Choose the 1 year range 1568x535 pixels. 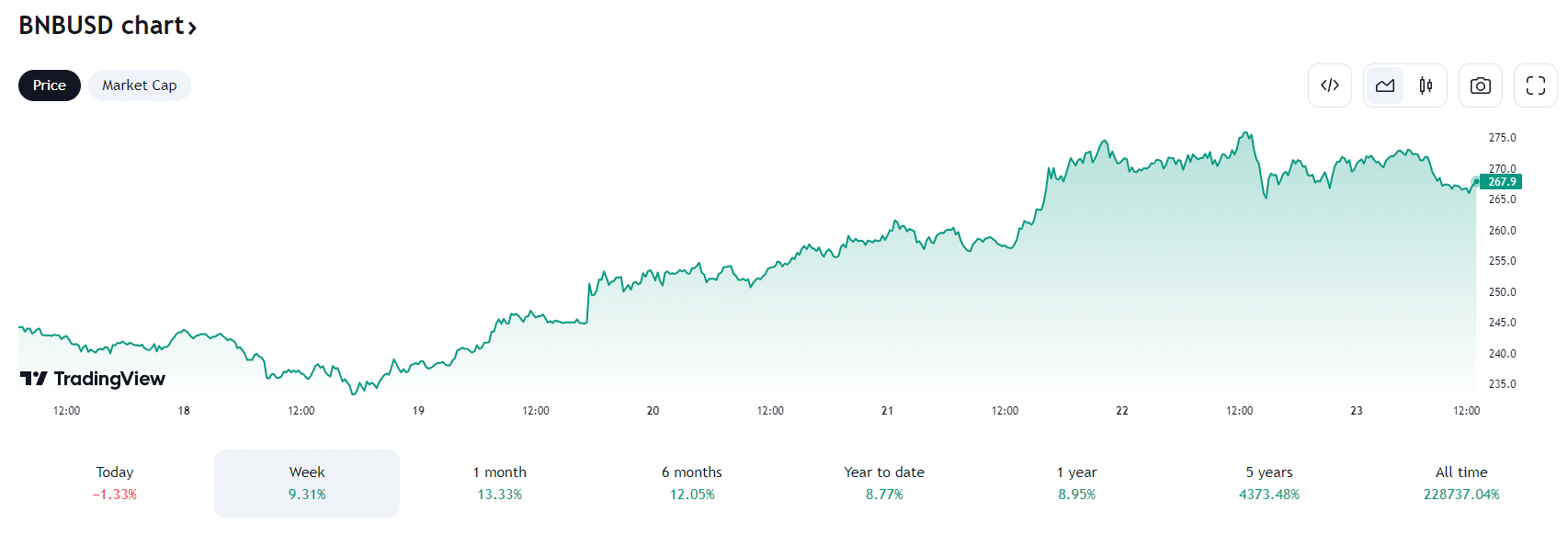(1076, 483)
